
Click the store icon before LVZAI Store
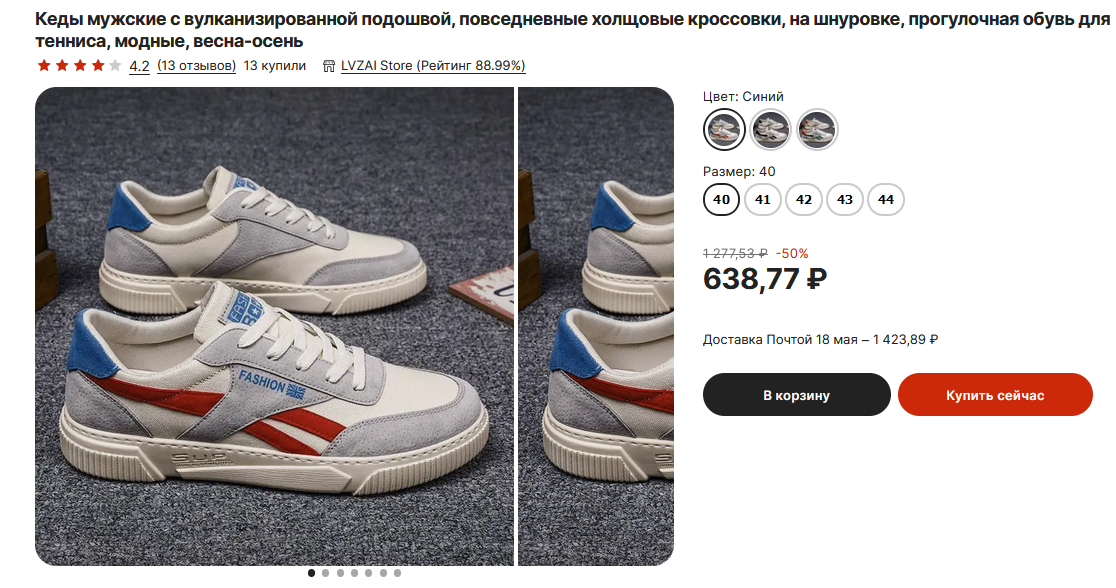[x=329, y=66]
